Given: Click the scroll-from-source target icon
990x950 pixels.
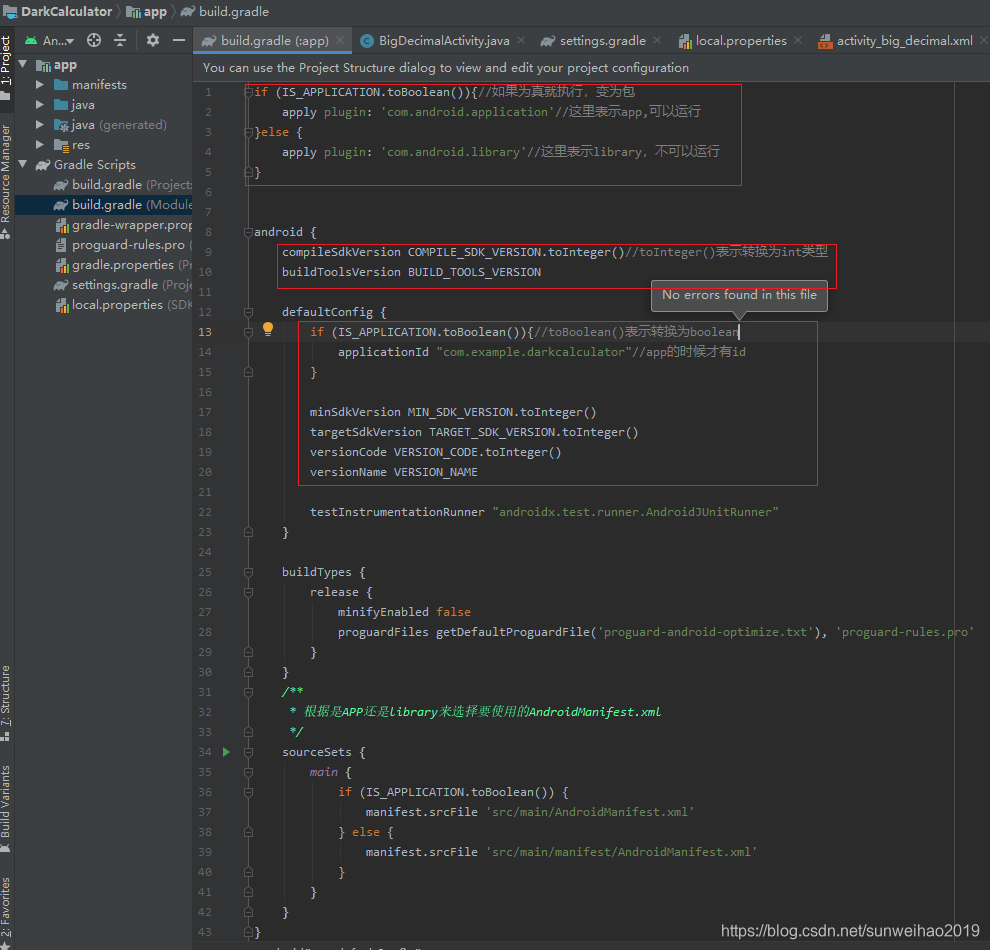Looking at the screenshot, I should click(94, 40).
